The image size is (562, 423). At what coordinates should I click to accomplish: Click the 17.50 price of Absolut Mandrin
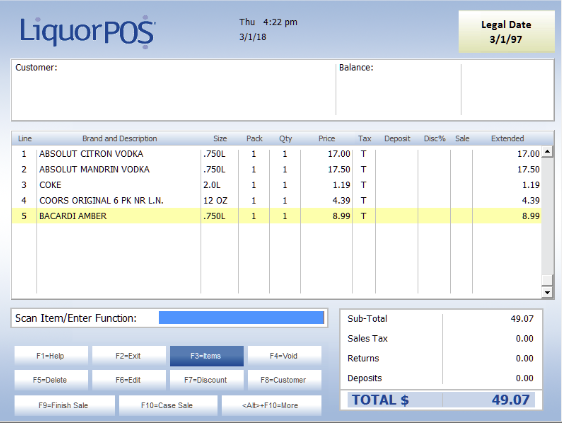[339, 169]
